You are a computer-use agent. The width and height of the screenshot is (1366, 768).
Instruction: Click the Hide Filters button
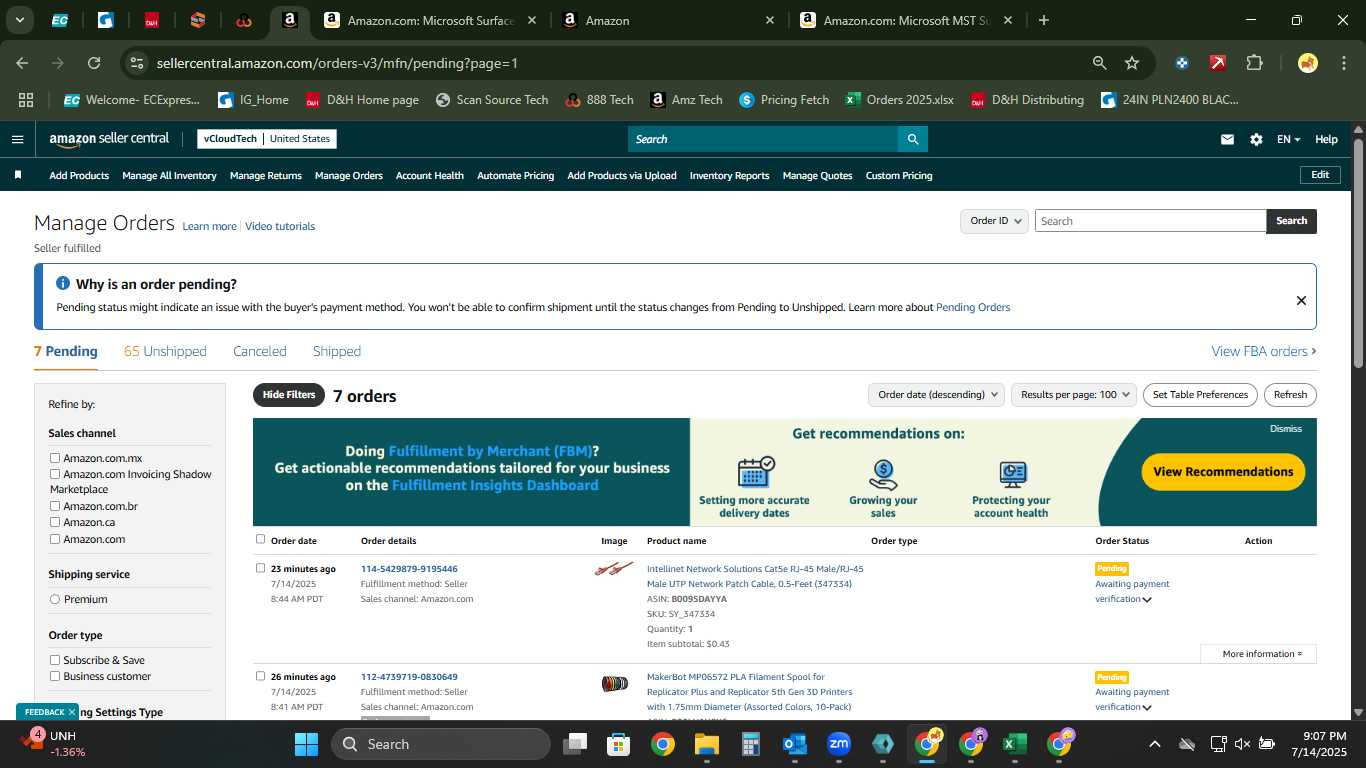click(289, 395)
